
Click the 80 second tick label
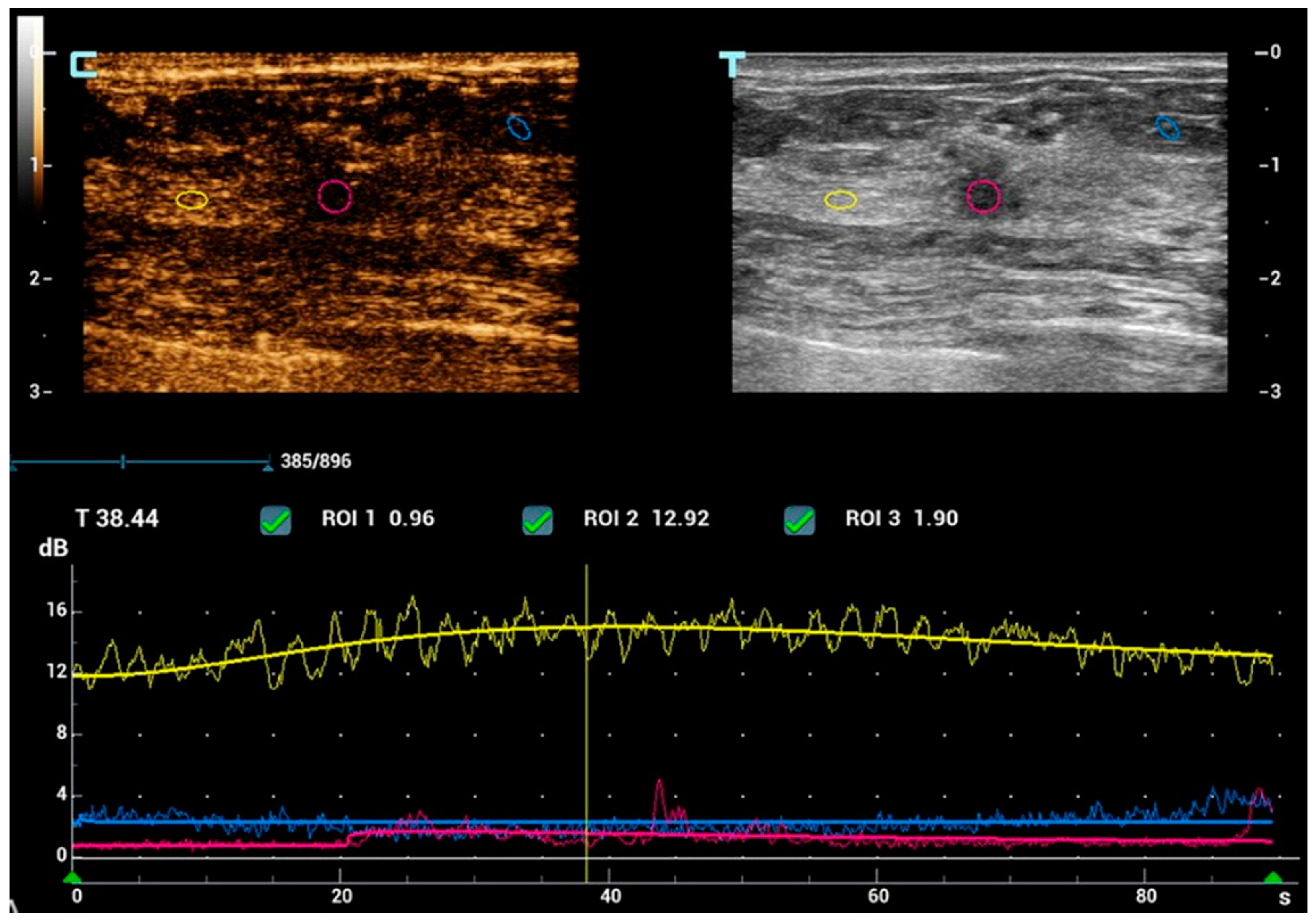pos(1146,896)
